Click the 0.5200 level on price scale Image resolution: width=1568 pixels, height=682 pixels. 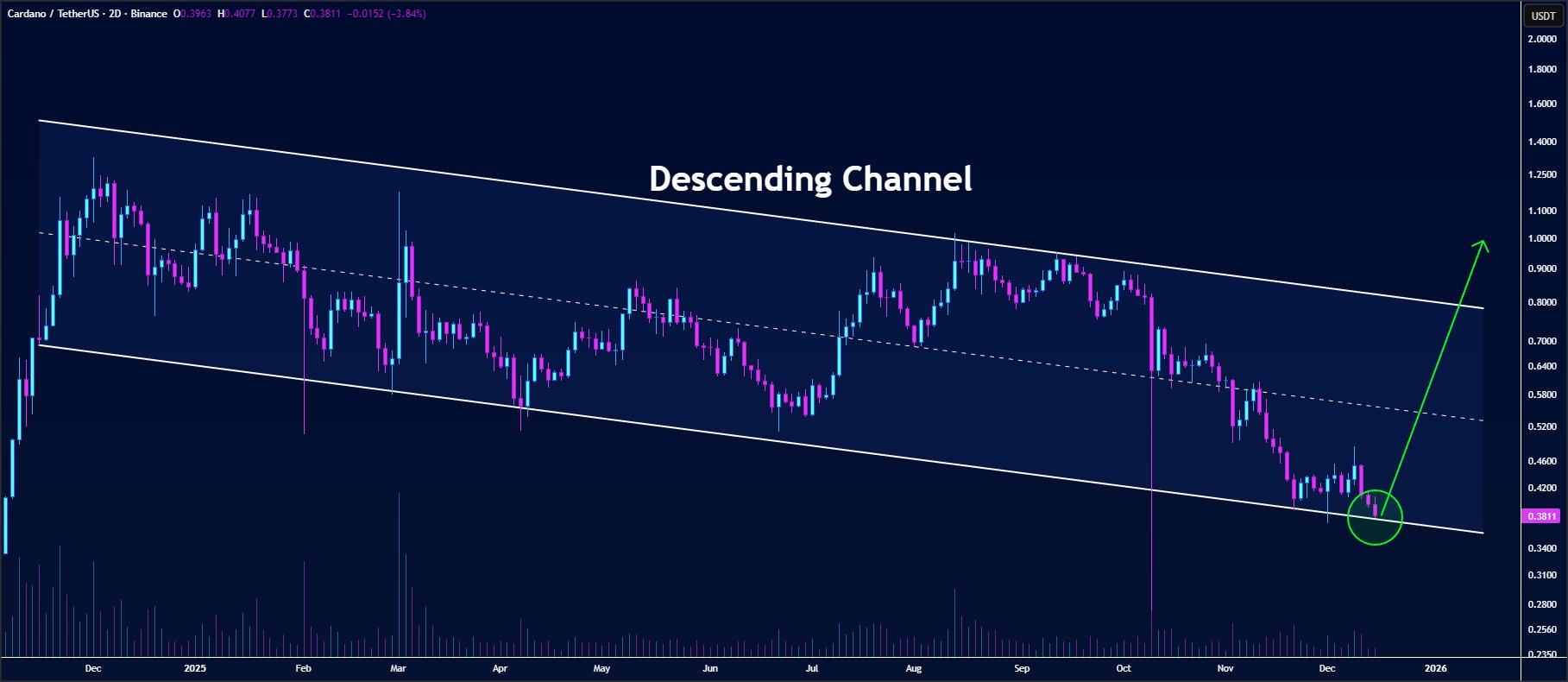[x=1542, y=426]
